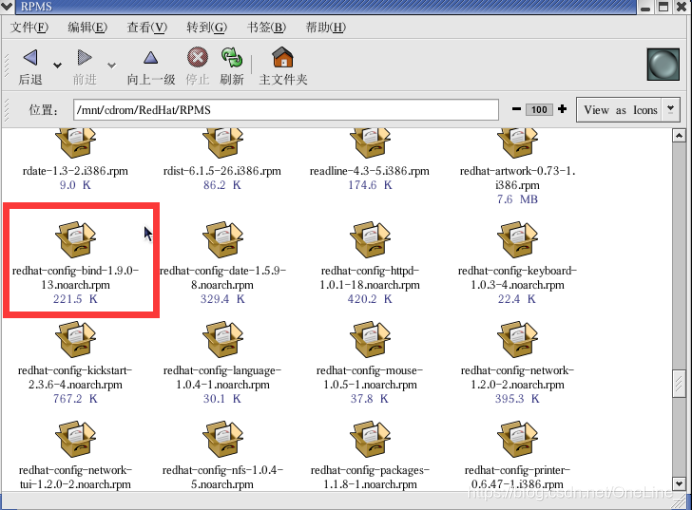Click file name rdist-6.1.5-26.i386.rpm
The height and width of the screenshot is (511, 692).
click(222, 171)
